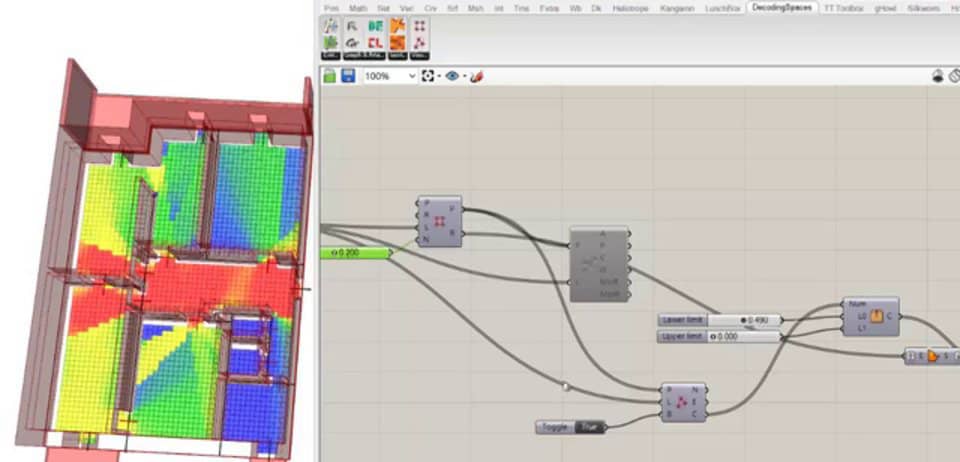Viewport: 960px width, 462px height.
Task: Switch to the LunchBox tab
Action: click(722, 9)
